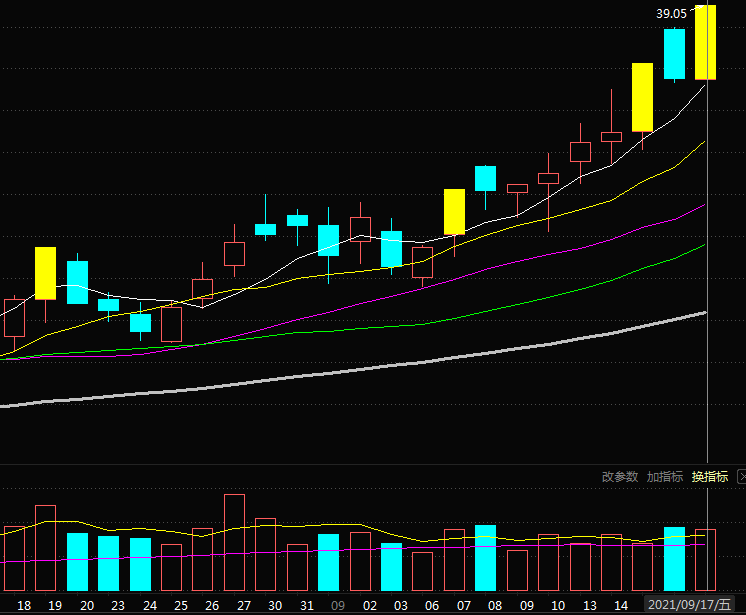Select the cyan candlestick just before the last candle
746x615 pixels.
pyautogui.click(x=675, y=54)
